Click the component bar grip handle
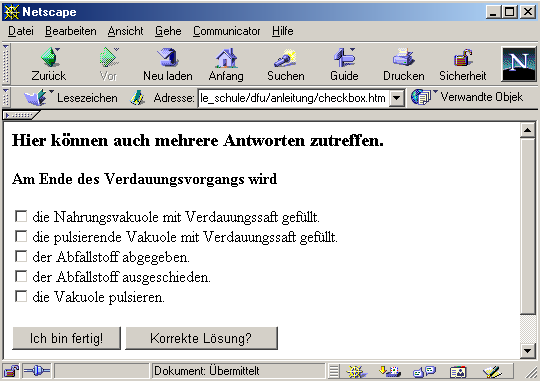540x381 pixels. click(333, 371)
